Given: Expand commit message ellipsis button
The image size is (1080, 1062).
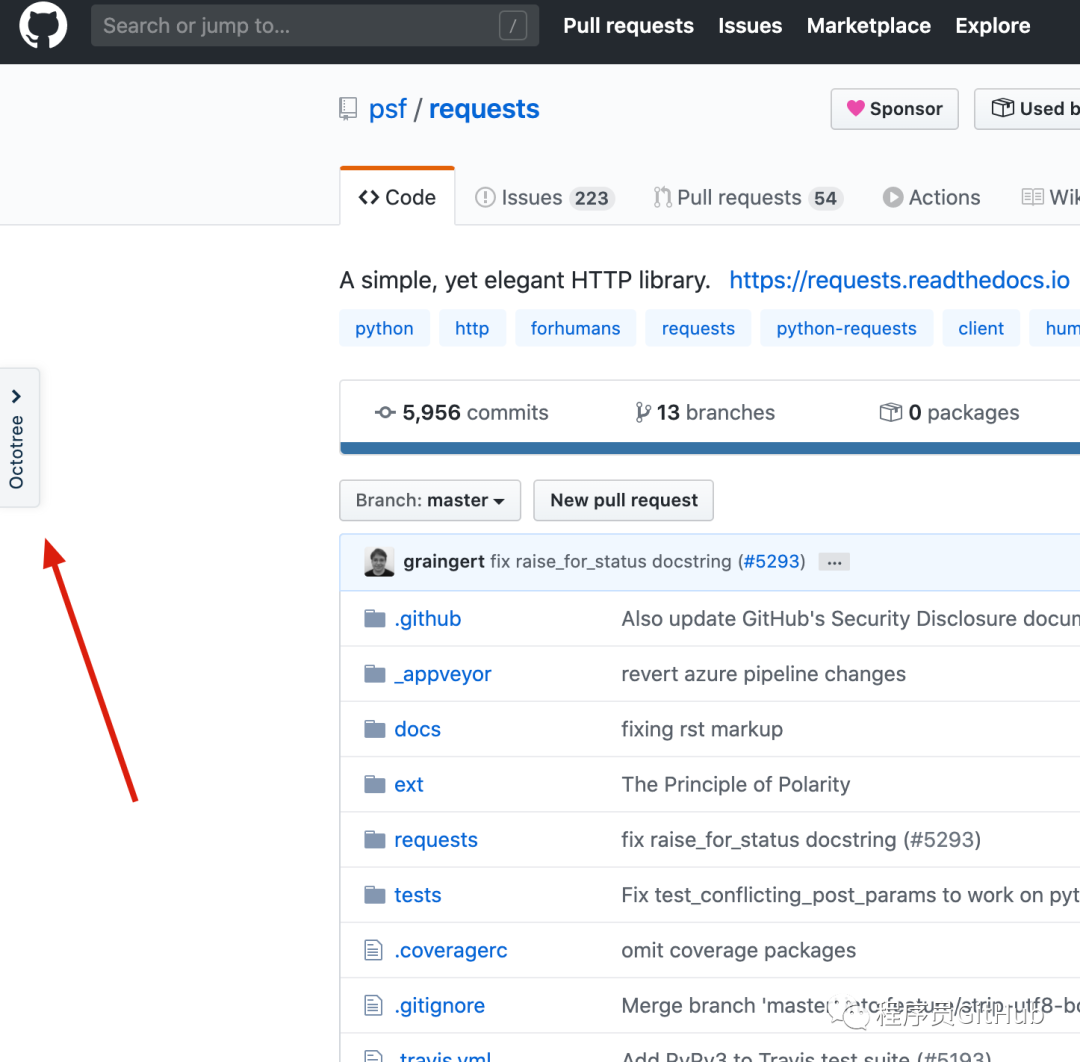Looking at the screenshot, I should [x=834, y=562].
